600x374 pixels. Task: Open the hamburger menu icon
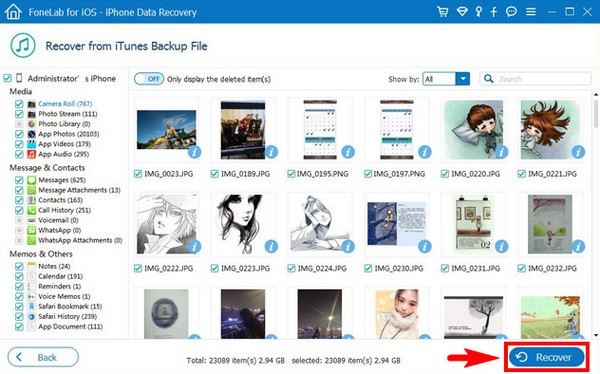(x=531, y=12)
